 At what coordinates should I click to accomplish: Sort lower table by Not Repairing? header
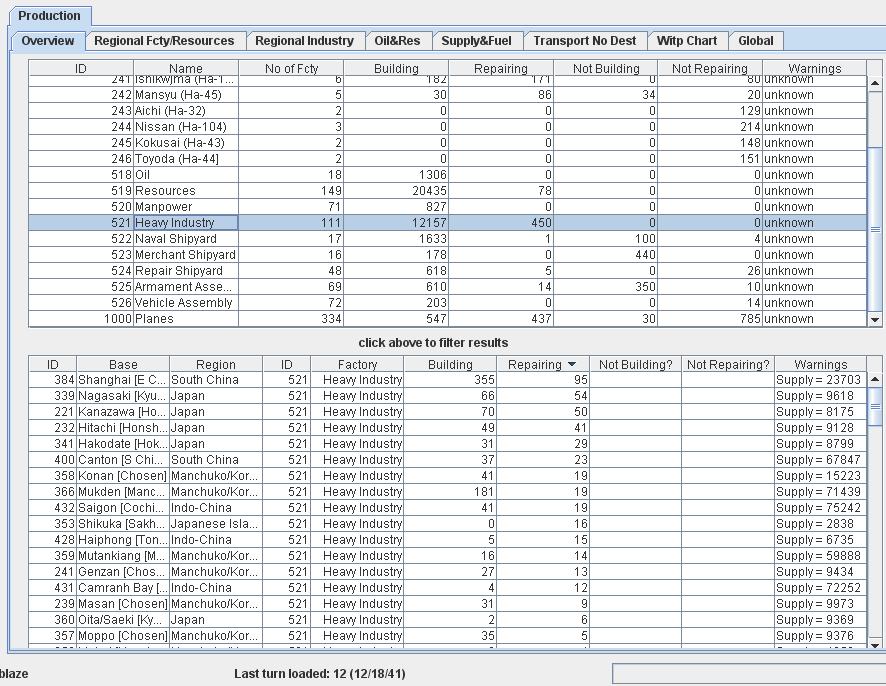pyautogui.click(x=728, y=364)
